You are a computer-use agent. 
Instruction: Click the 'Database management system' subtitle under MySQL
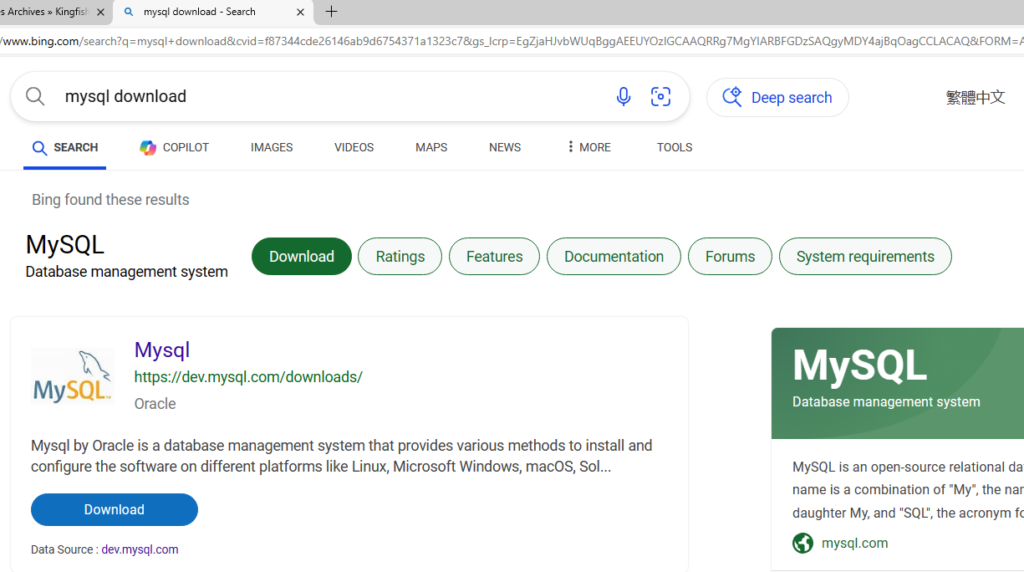click(x=127, y=272)
